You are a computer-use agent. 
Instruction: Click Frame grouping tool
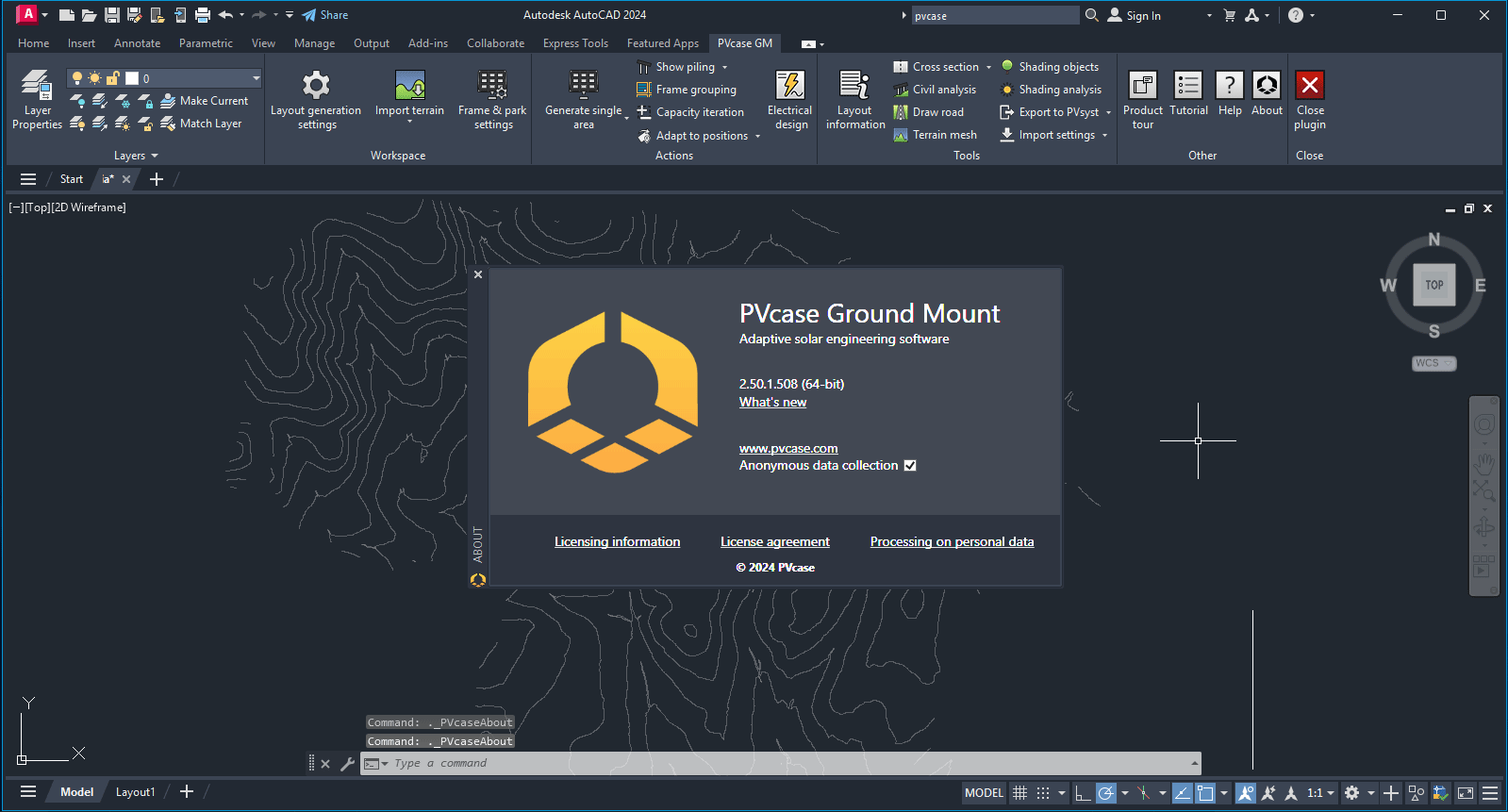tap(687, 90)
